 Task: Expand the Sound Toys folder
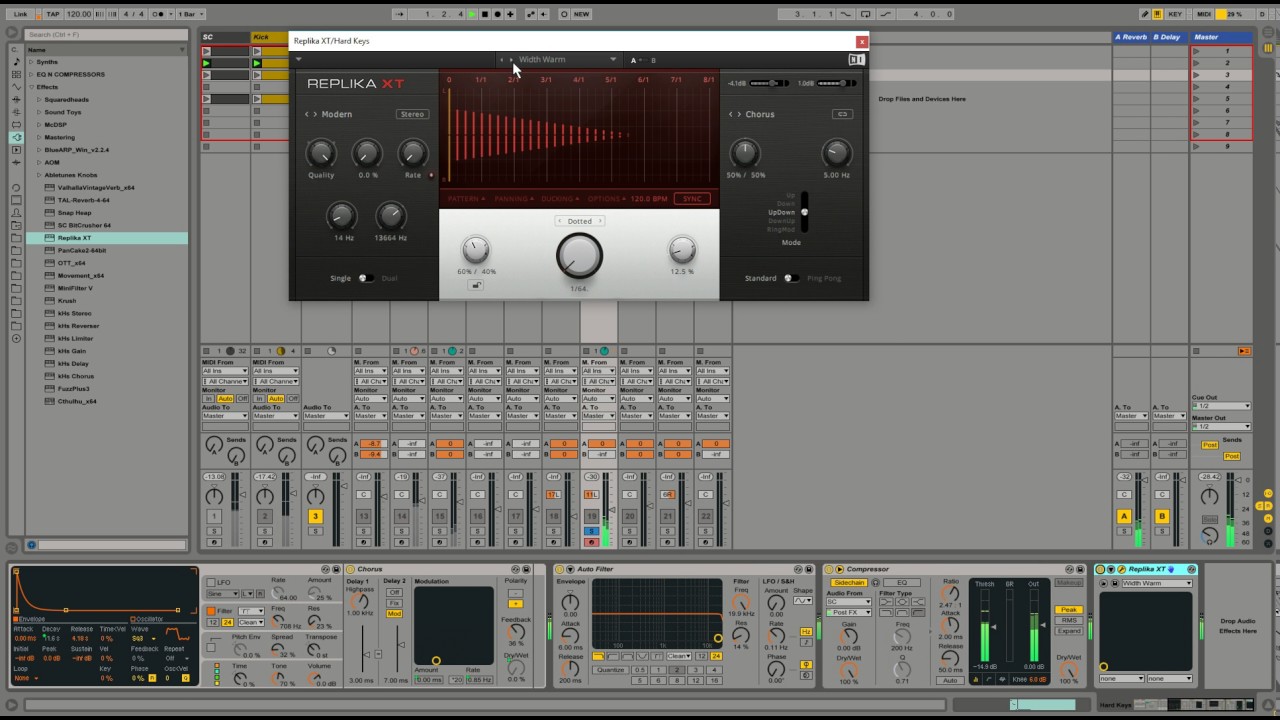tap(39, 112)
